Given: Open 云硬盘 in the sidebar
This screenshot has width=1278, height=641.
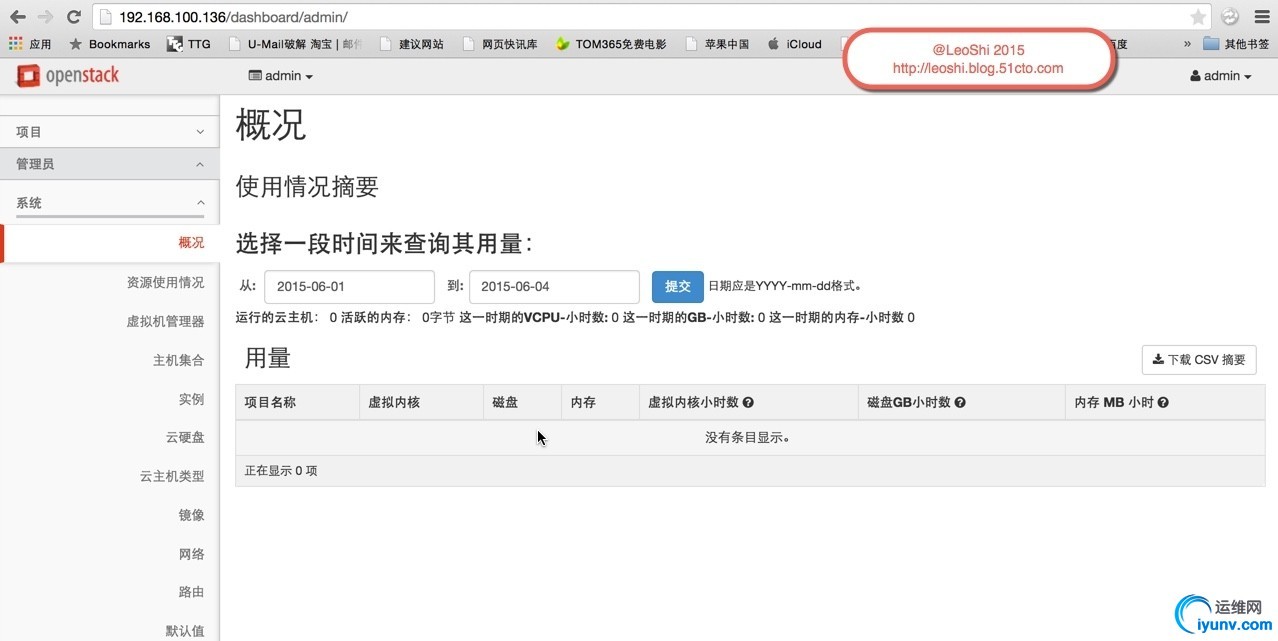Looking at the screenshot, I should (x=185, y=437).
